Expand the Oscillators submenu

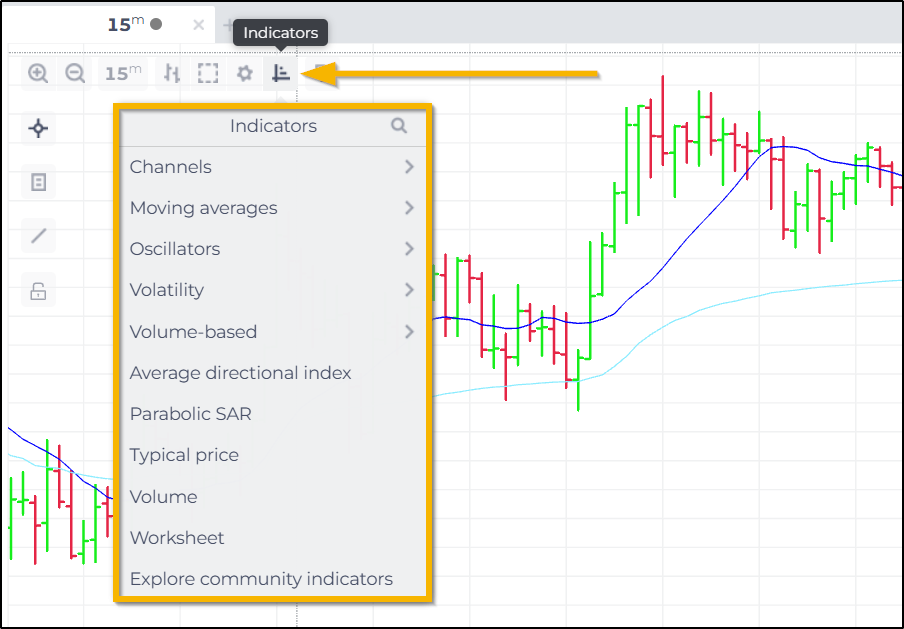273,248
